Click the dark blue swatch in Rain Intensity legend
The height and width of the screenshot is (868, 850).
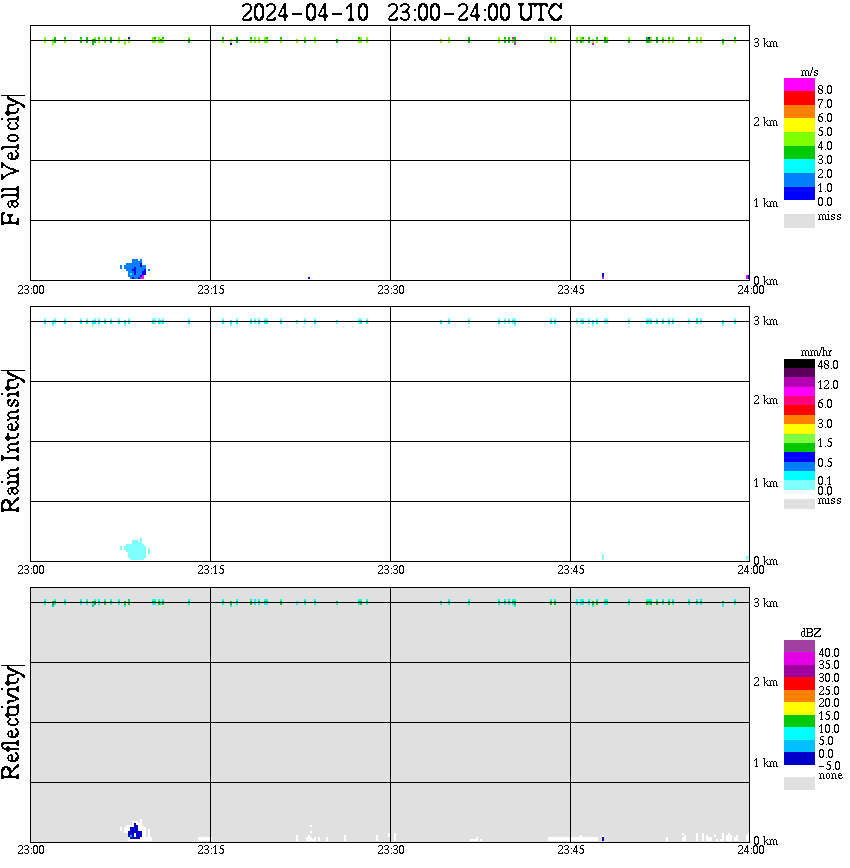pyautogui.click(x=799, y=457)
